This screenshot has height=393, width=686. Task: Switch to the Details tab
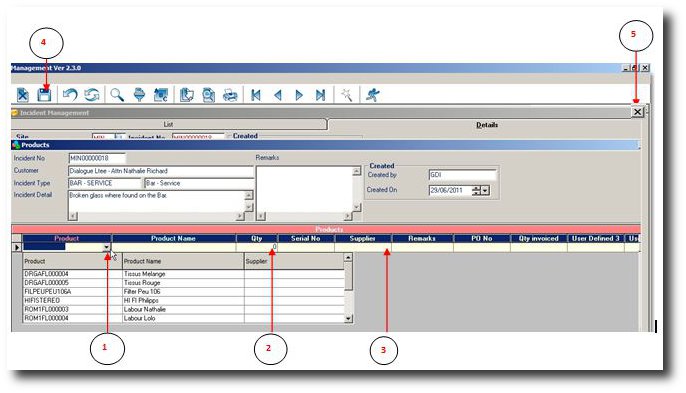coord(486,125)
